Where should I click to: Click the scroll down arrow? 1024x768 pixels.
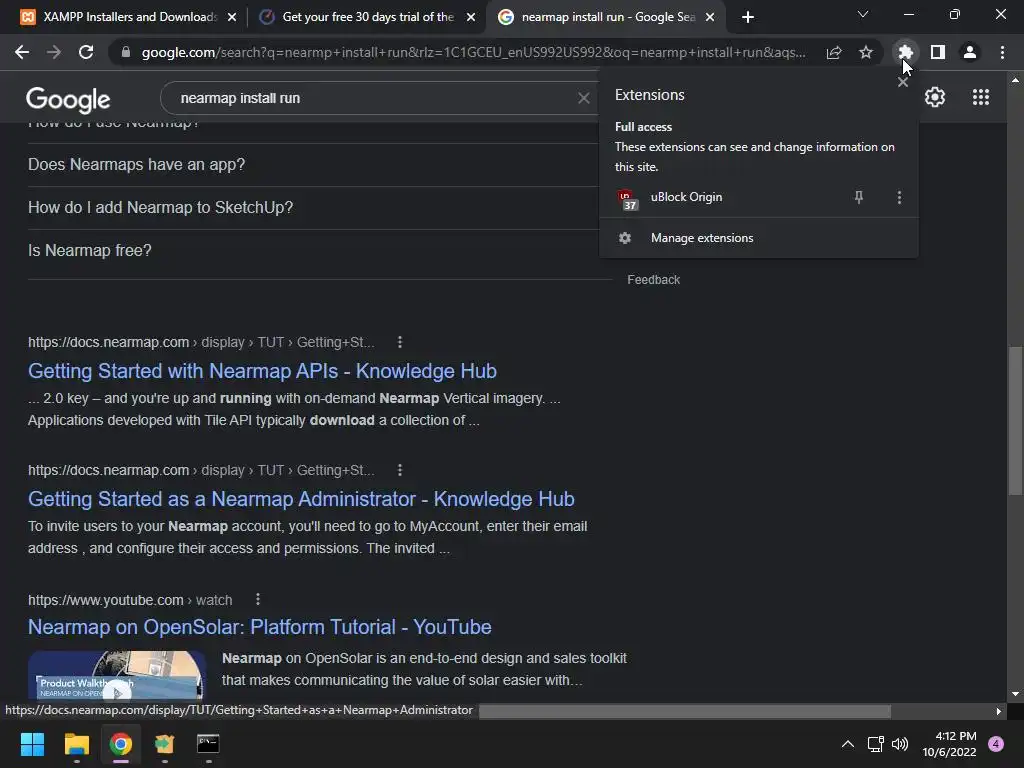[x=1015, y=694]
